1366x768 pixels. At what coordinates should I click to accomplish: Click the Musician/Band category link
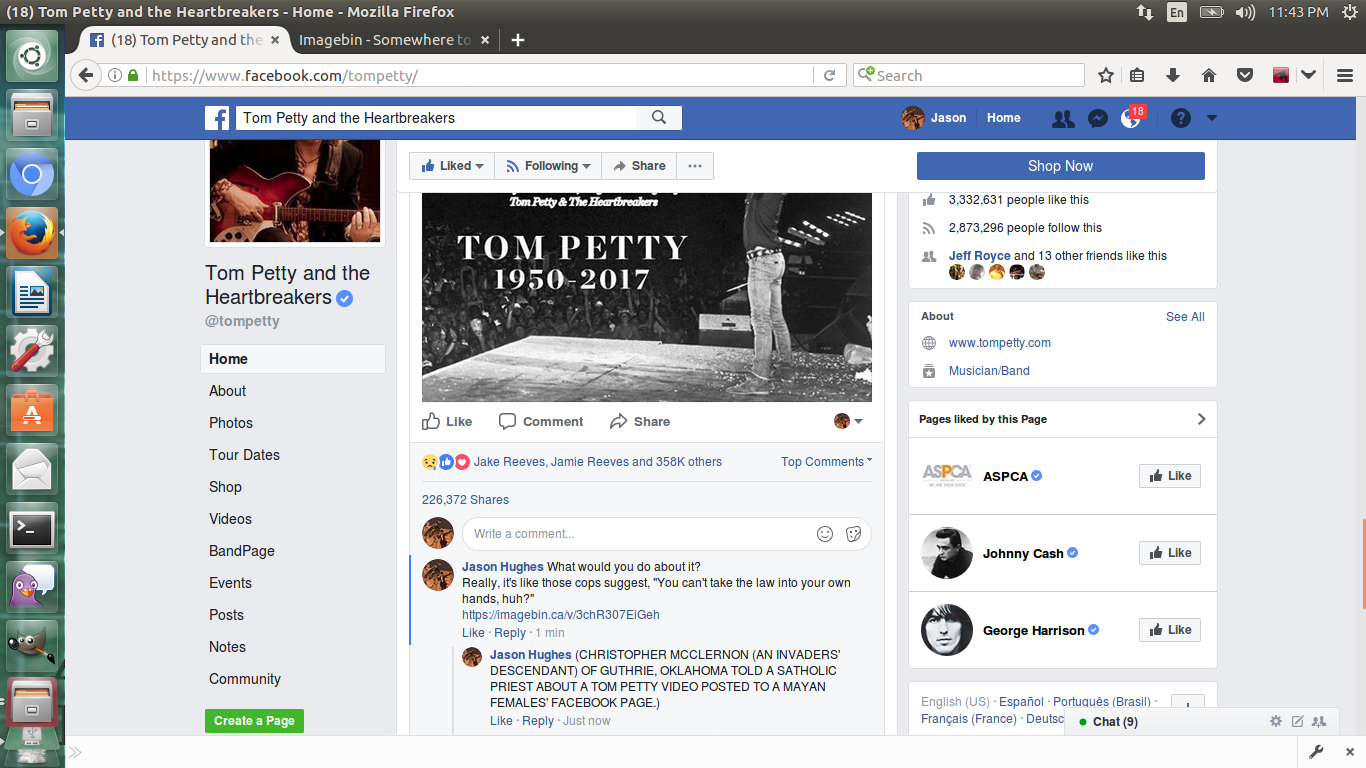(x=989, y=371)
